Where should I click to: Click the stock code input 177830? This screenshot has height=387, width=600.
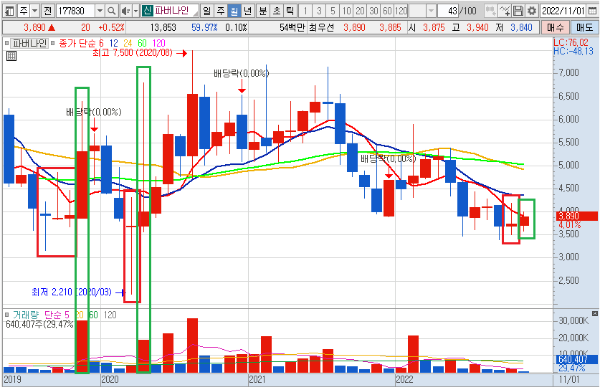(x=75, y=11)
